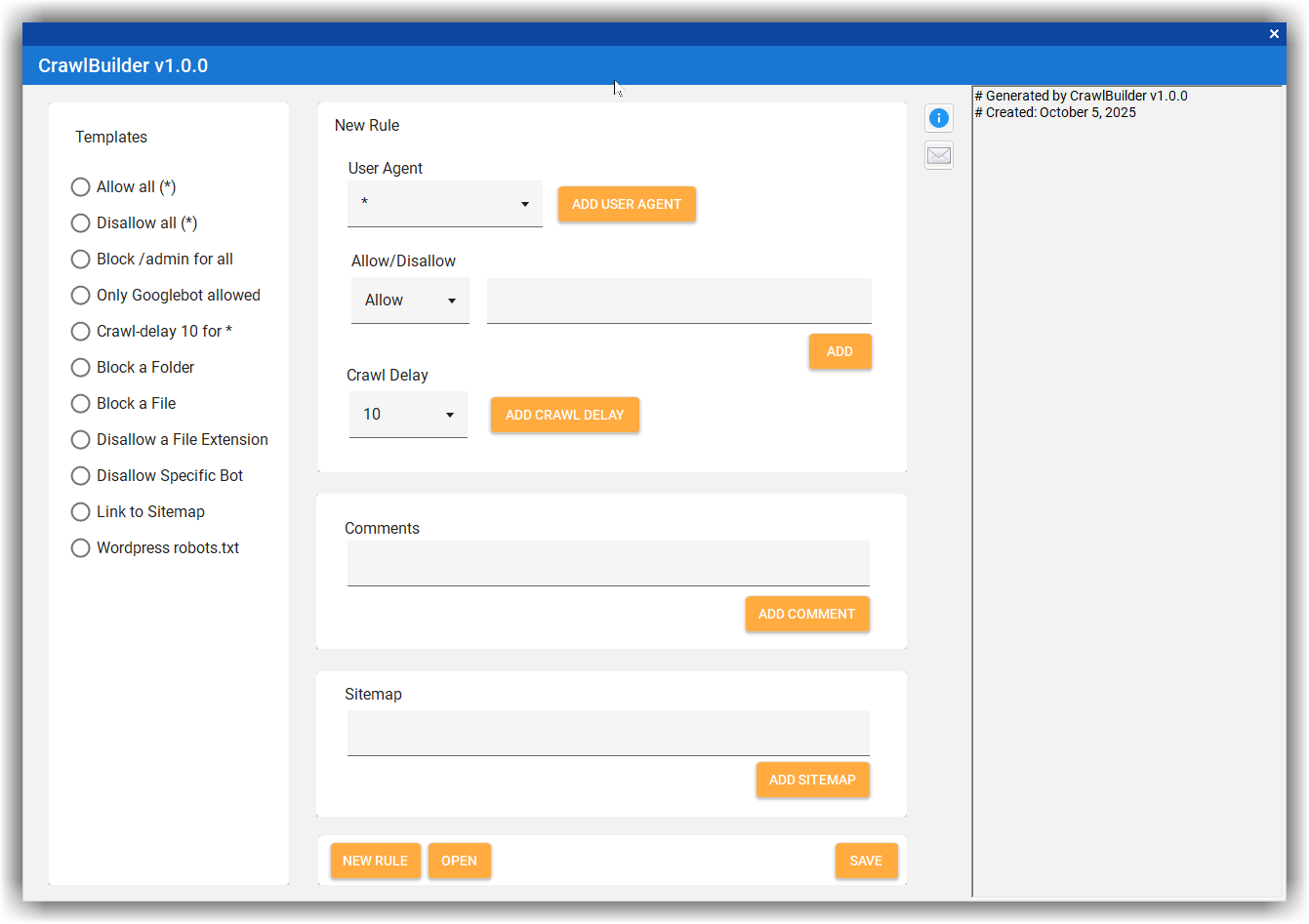The width and height of the screenshot is (1309, 924).
Task: Open the Crawl Delay value dropdown
Action: [x=408, y=415]
